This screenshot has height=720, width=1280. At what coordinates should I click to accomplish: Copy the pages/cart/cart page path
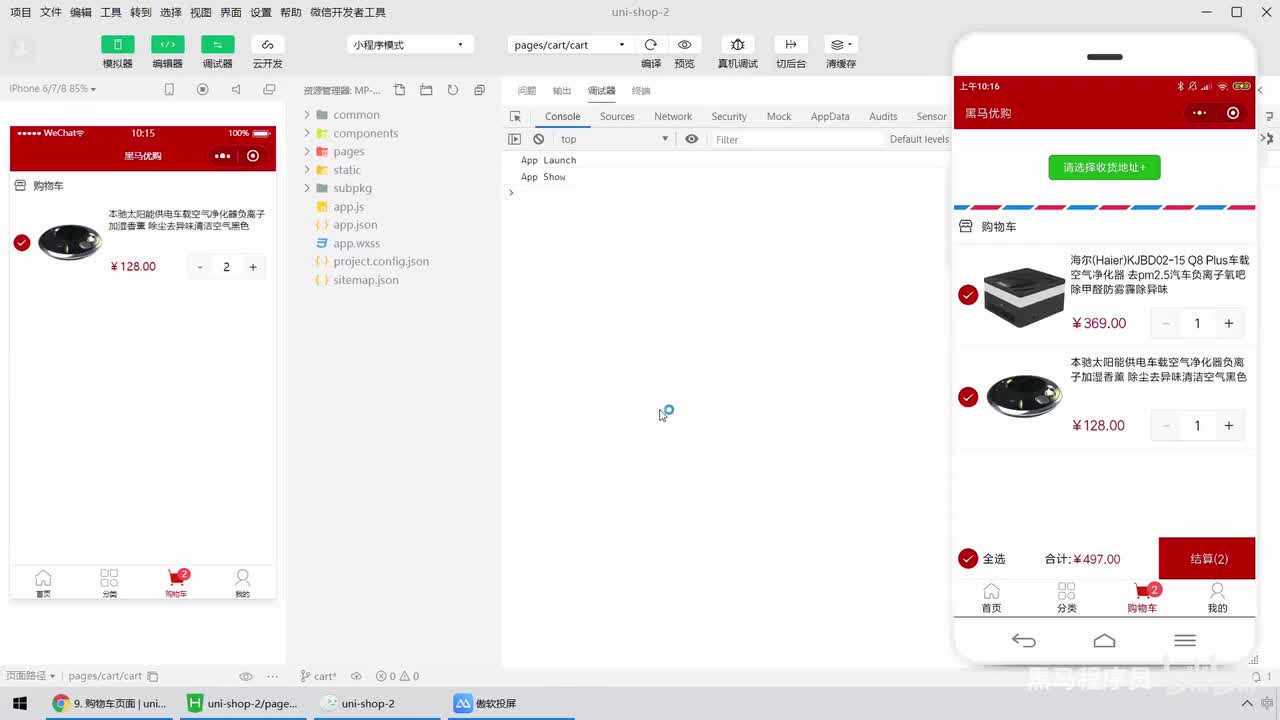(153, 676)
